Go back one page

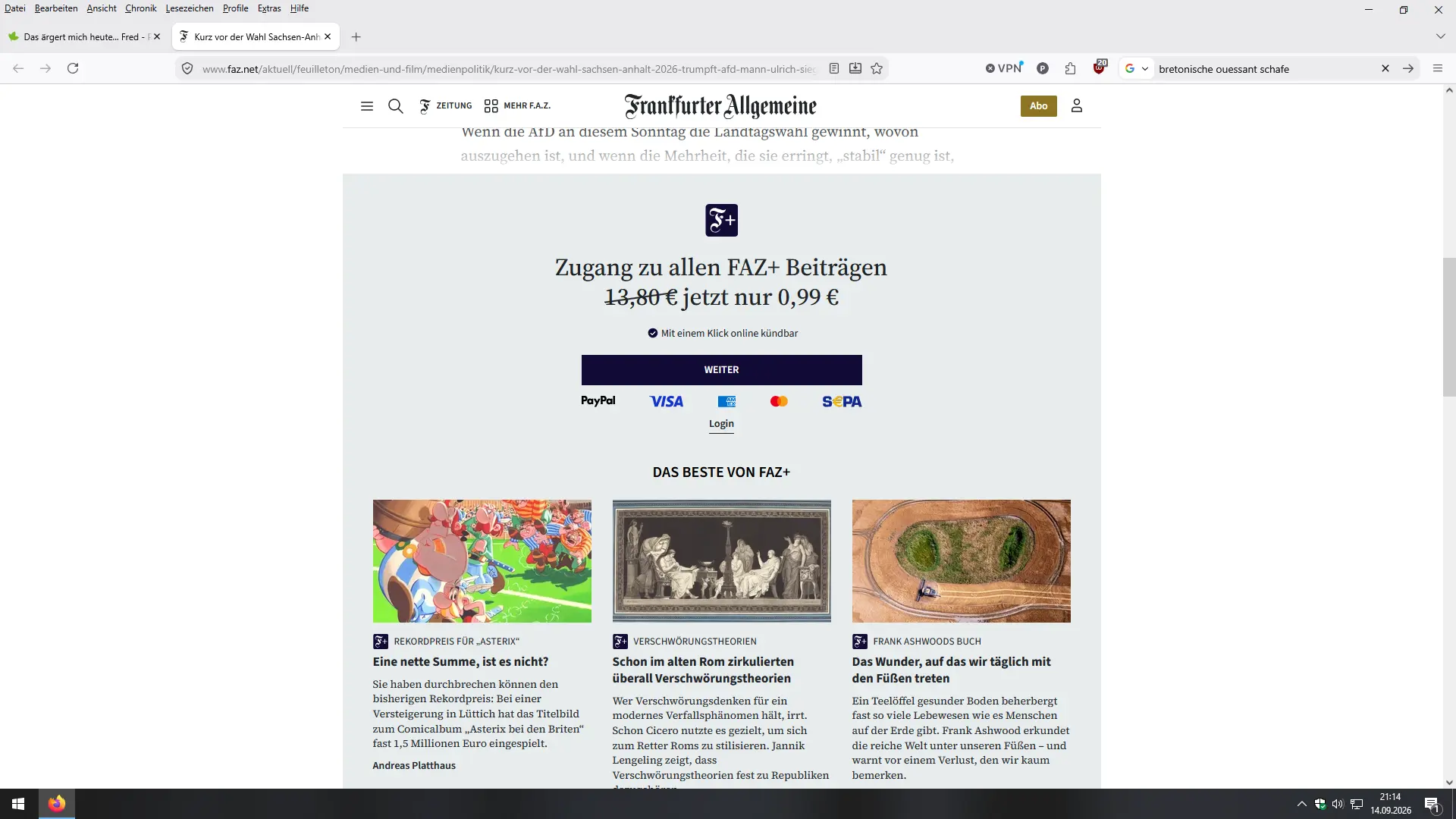point(18,68)
